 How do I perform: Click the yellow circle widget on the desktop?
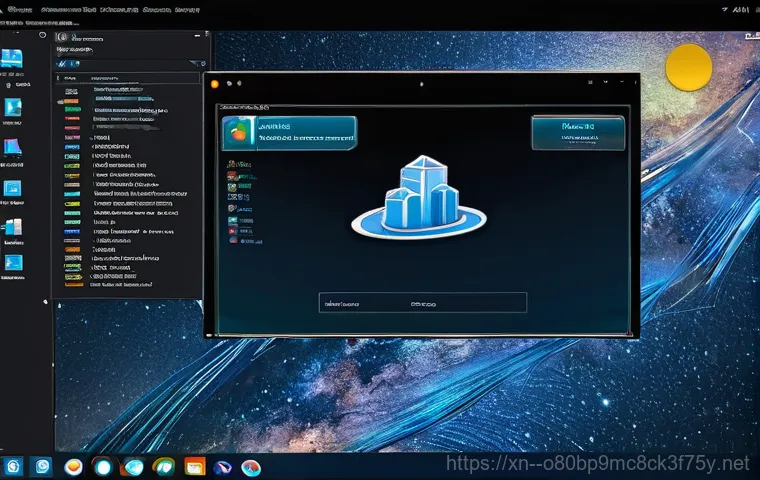tap(688, 68)
